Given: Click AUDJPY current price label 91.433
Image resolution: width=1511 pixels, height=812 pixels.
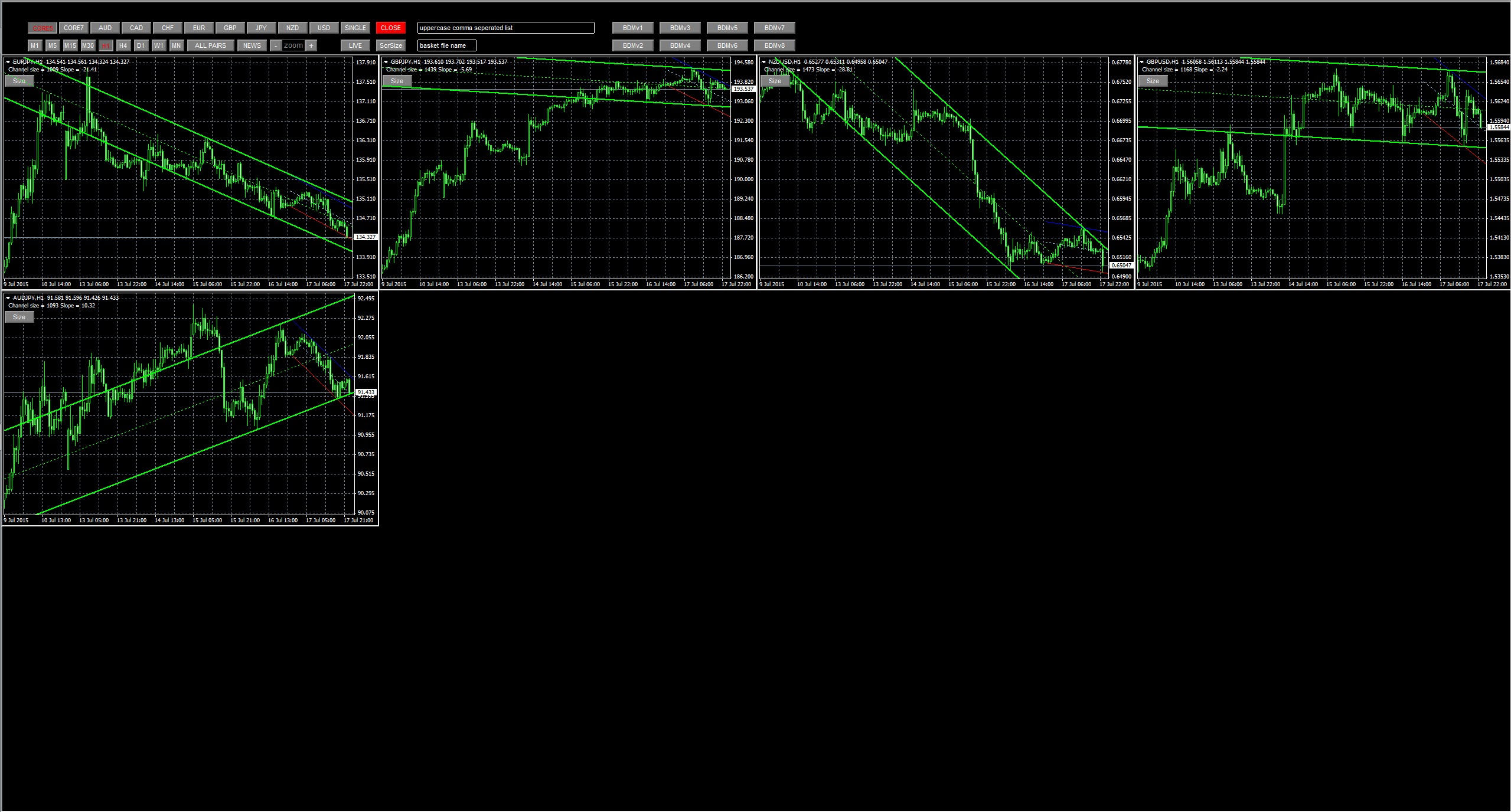Looking at the screenshot, I should (365, 392).
